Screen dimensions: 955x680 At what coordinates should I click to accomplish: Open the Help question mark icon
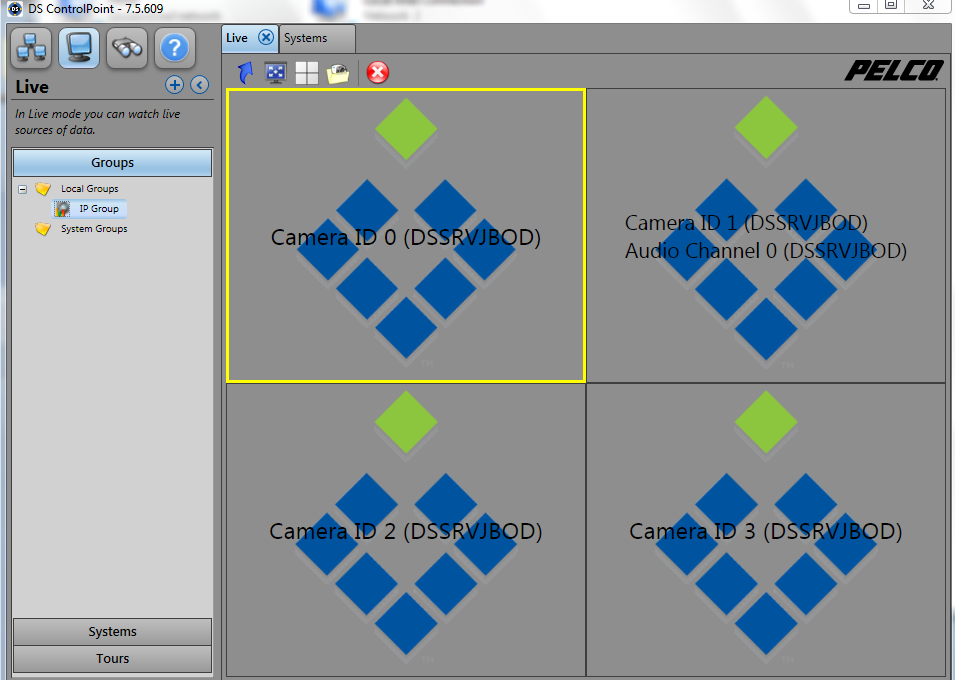pyautogui.click(x=175, y=48)
